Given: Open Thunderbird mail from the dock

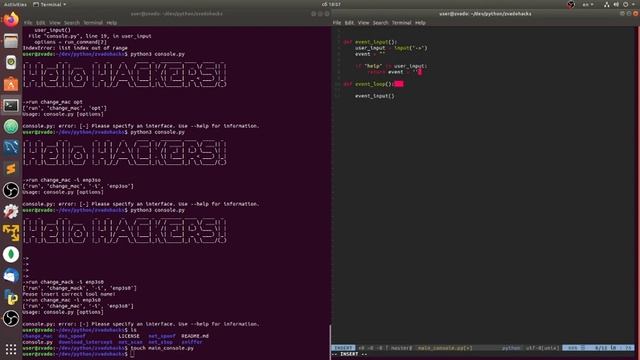Looking at the screenshot, I should [11, 276].
